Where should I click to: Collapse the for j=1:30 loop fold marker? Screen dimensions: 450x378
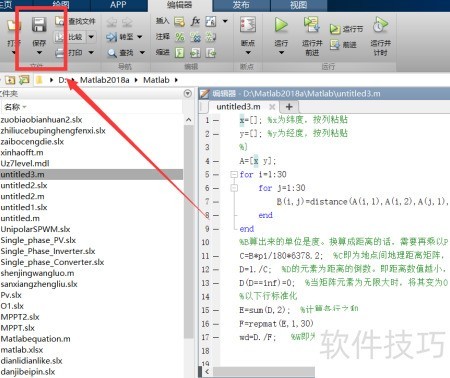234,188
